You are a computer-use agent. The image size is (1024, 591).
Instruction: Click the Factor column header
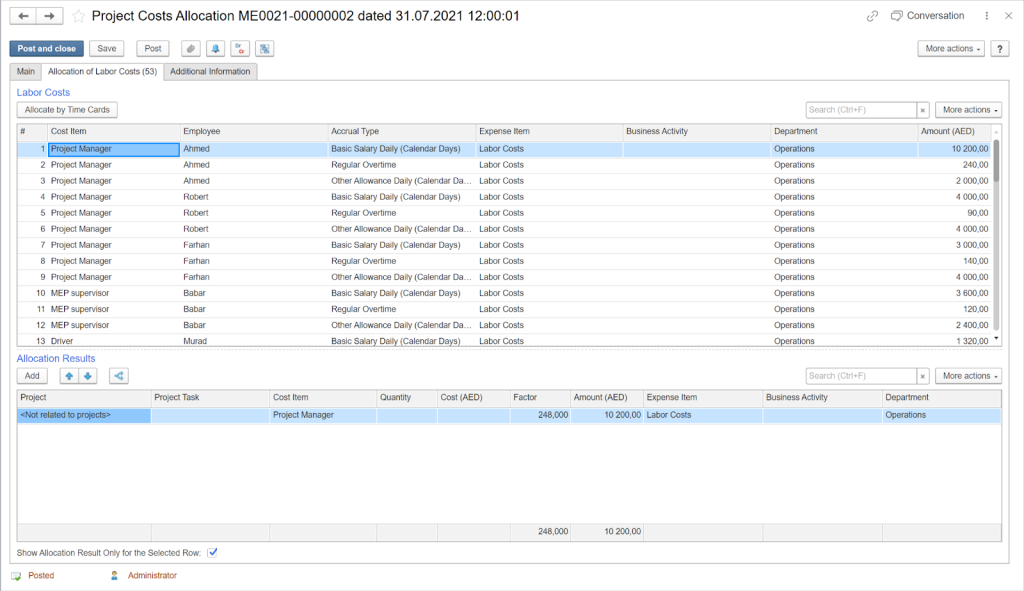(540, 397)
